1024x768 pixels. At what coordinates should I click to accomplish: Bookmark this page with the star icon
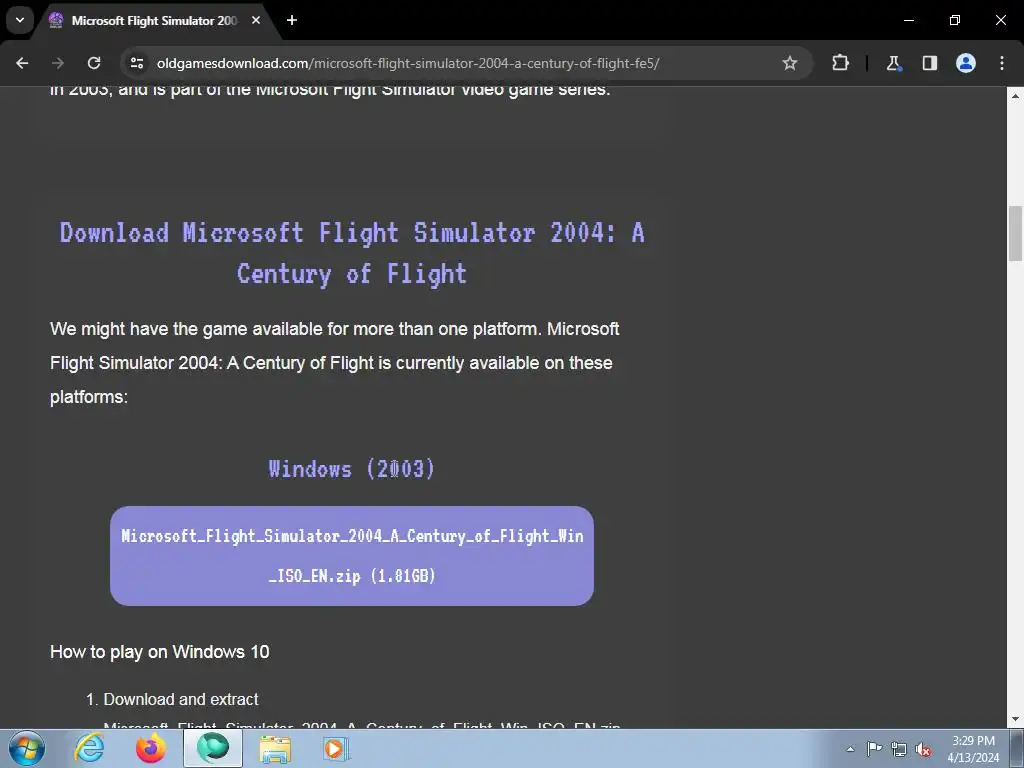coord(790,63)
